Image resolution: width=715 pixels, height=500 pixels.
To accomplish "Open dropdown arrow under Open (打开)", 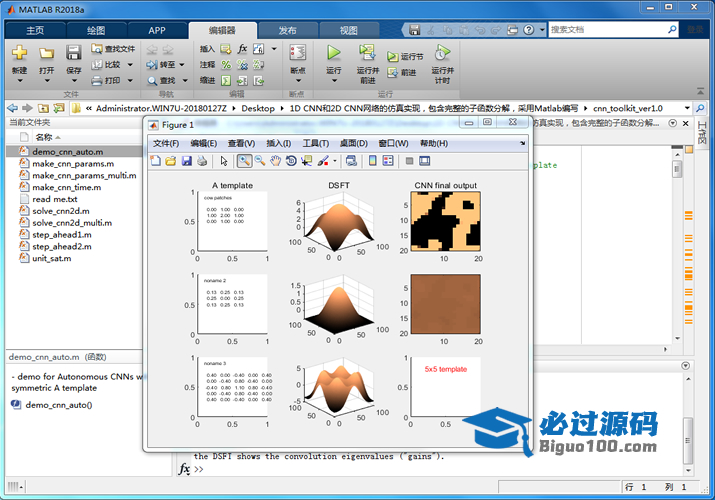I will coord(47,81).
